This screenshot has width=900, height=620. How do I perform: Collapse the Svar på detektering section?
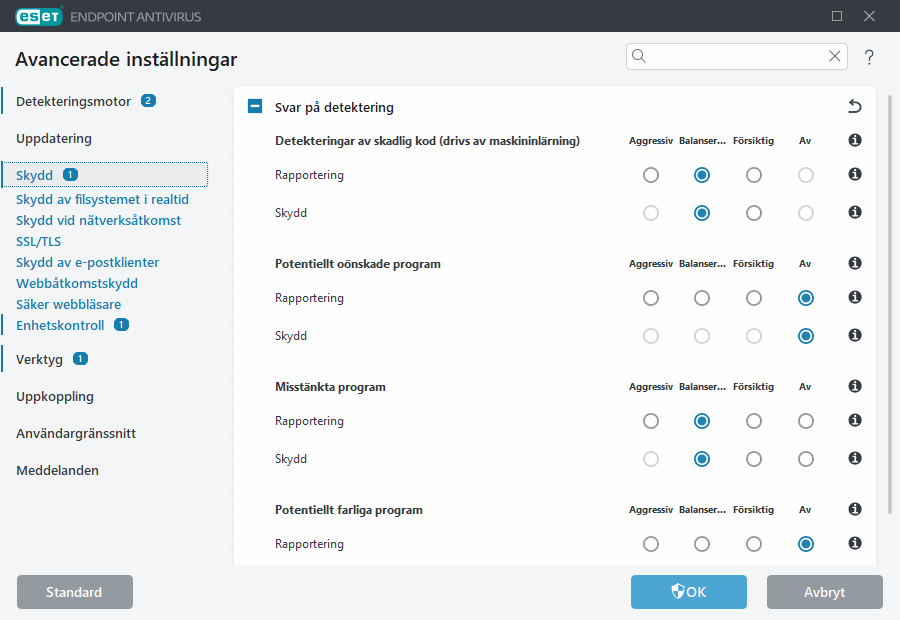coord(254,105)
